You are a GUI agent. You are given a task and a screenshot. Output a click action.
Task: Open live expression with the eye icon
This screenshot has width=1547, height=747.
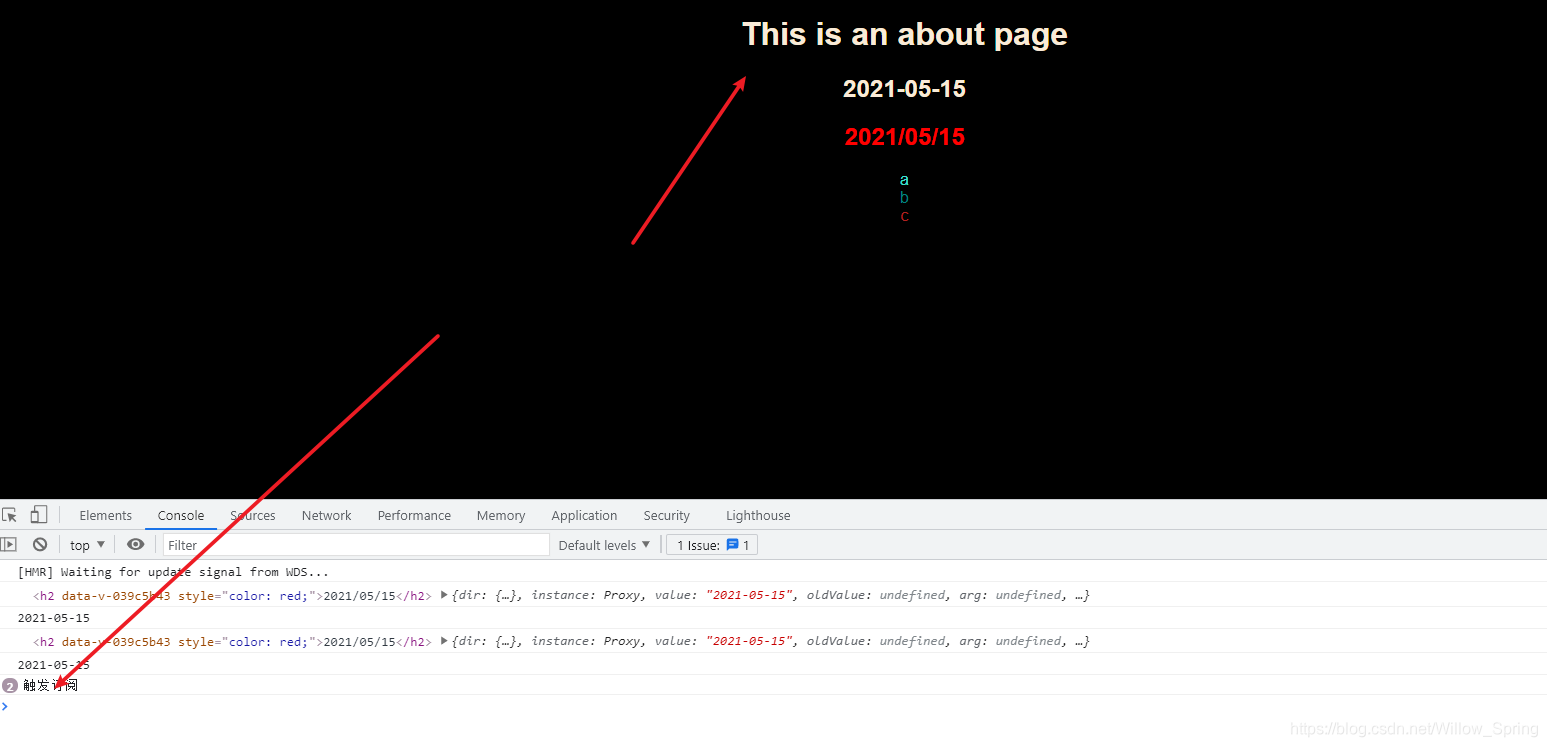pyautogui.click(x=136, y=545)
